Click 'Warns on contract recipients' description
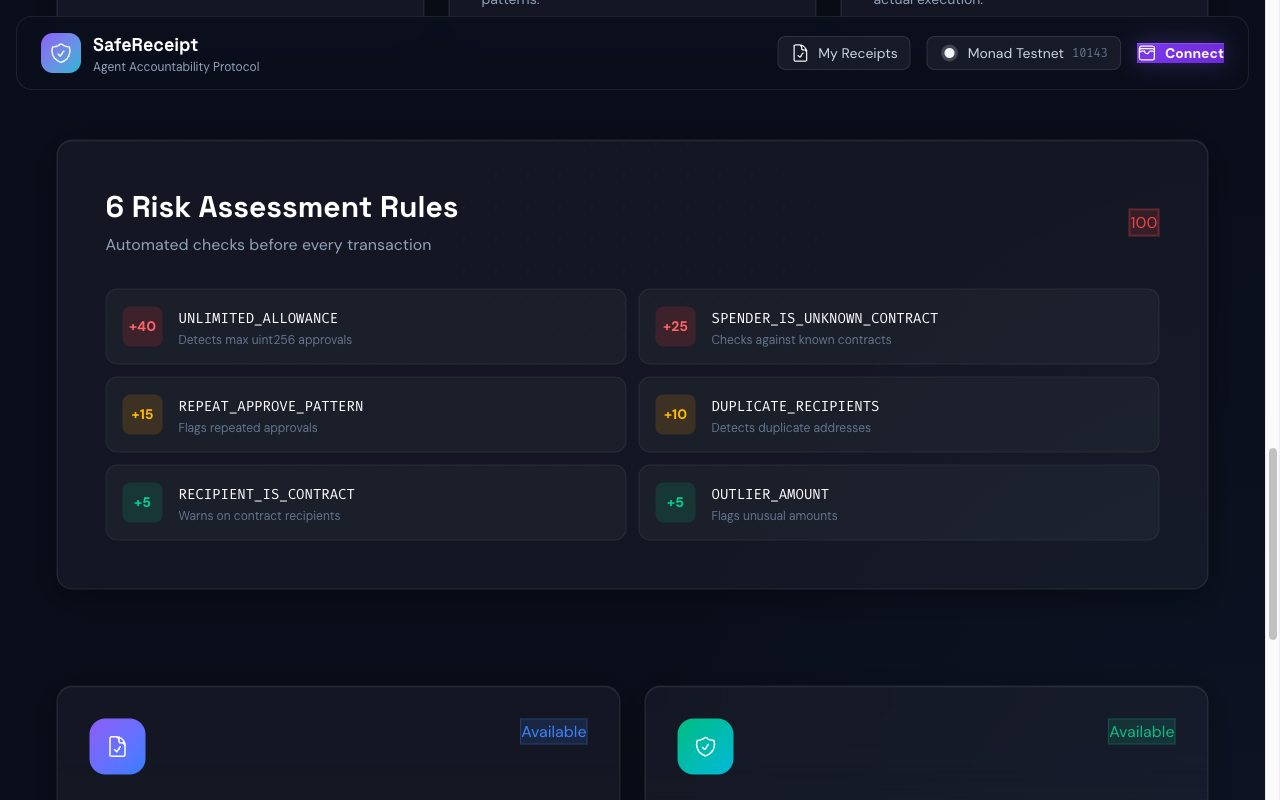 click(259, 516)
